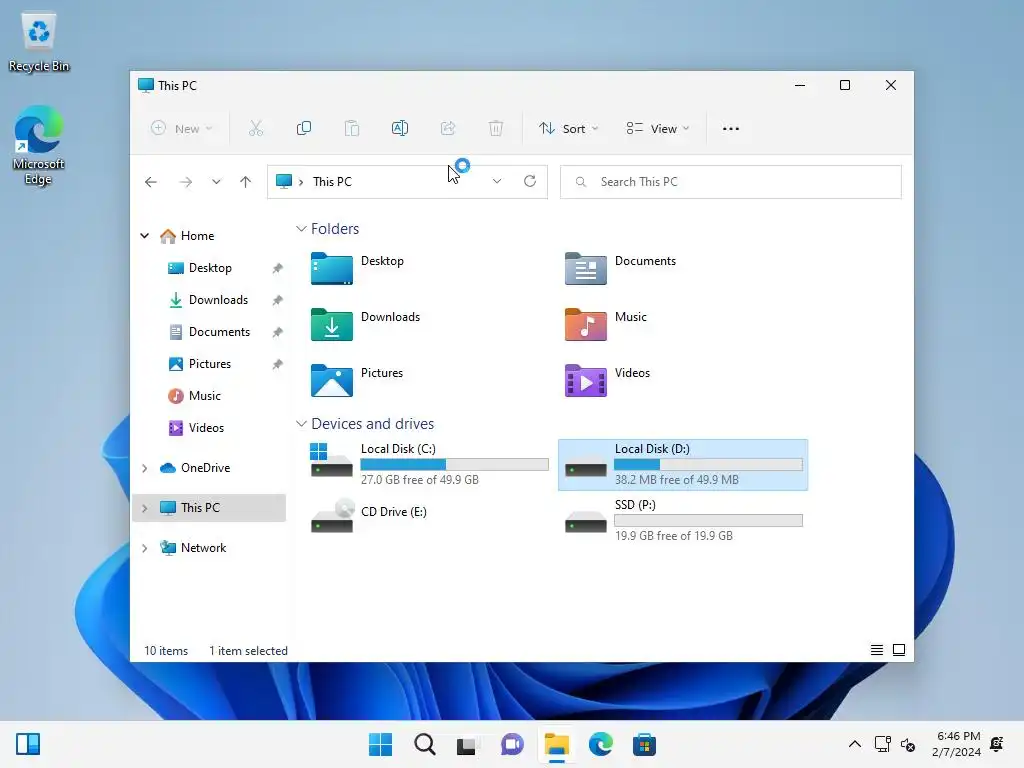The width and height of the screenshot is (1024, 768).
Task: Click the Copy icon in toolbar
Action: point(304,129)
